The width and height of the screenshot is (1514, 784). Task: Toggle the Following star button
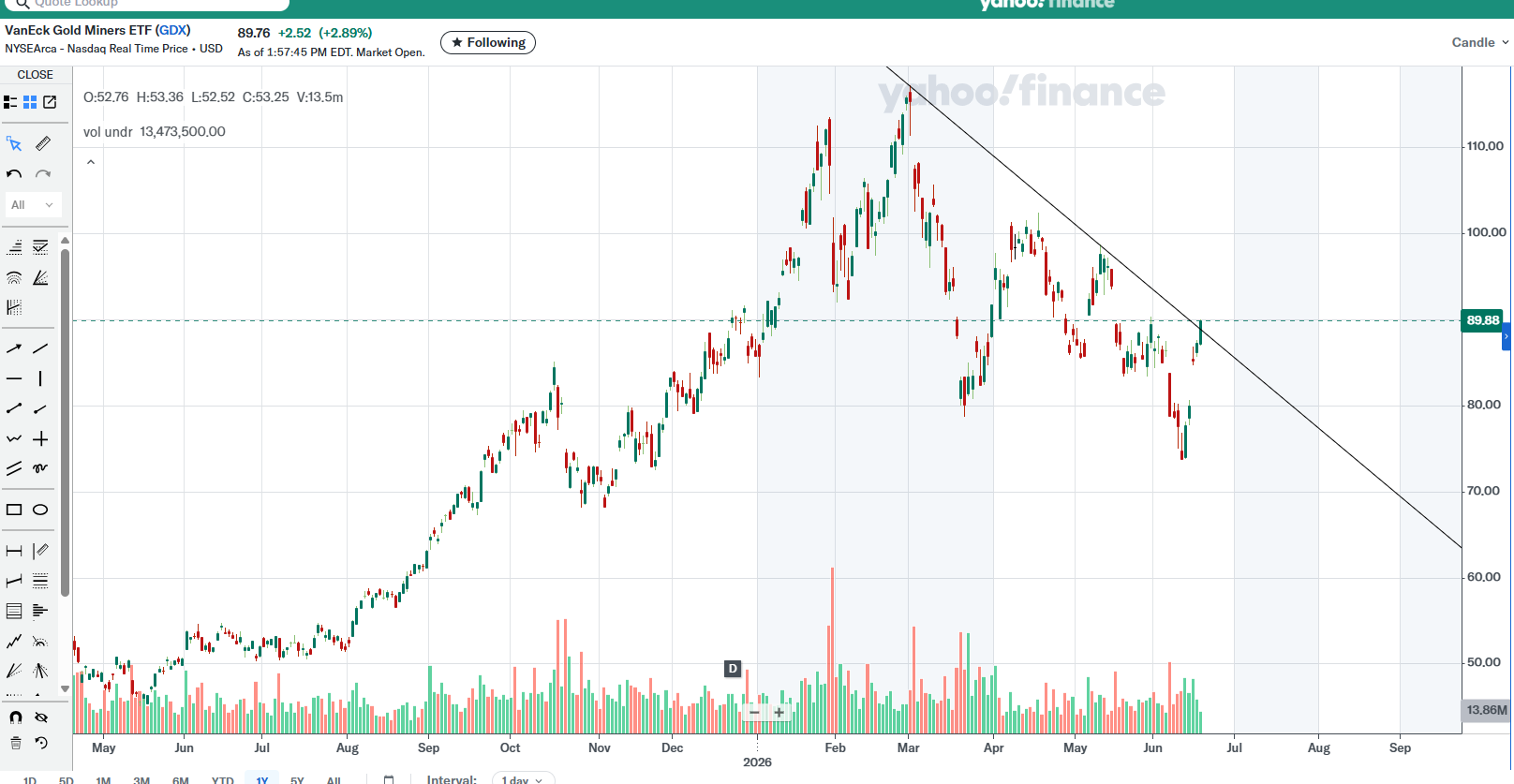[488, 42]
